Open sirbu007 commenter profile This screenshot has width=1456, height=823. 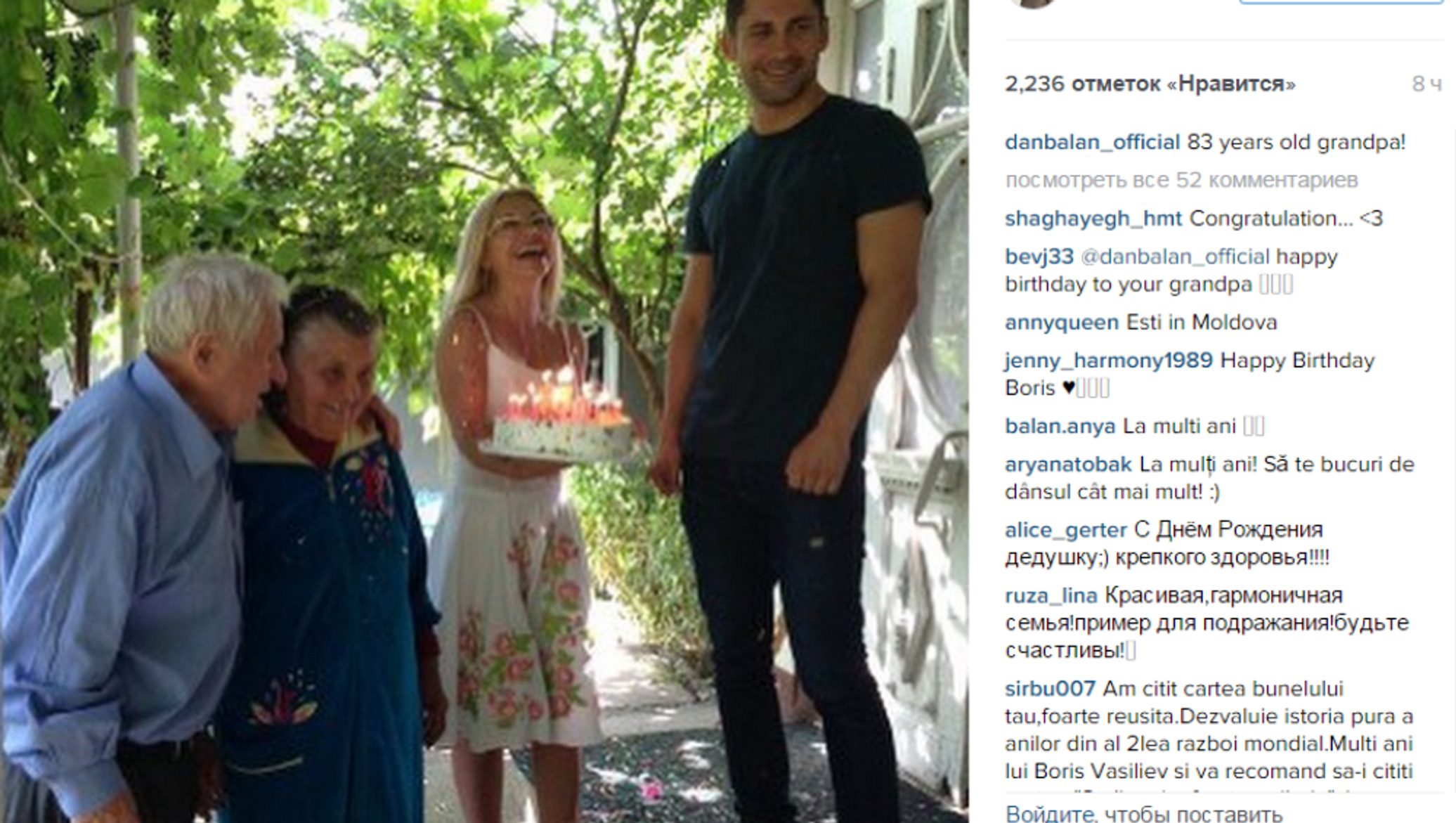click(1050, 689)
